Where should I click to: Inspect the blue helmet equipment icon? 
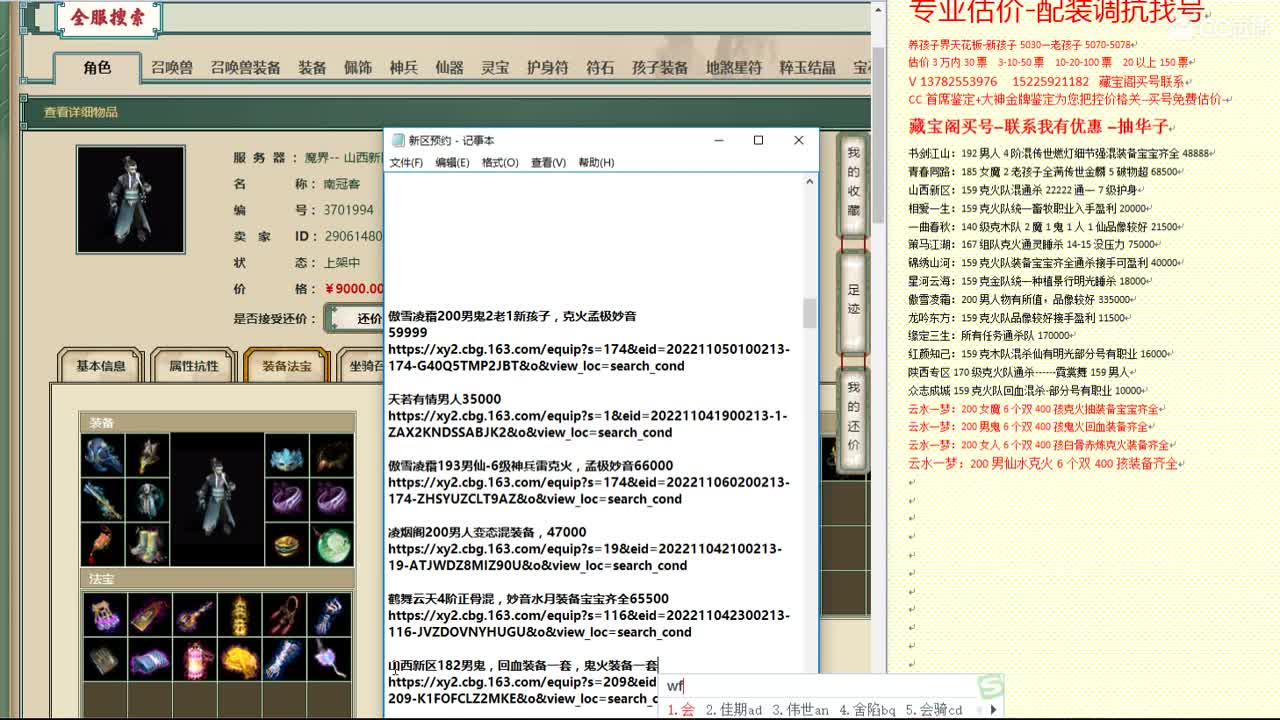[102, 455]
